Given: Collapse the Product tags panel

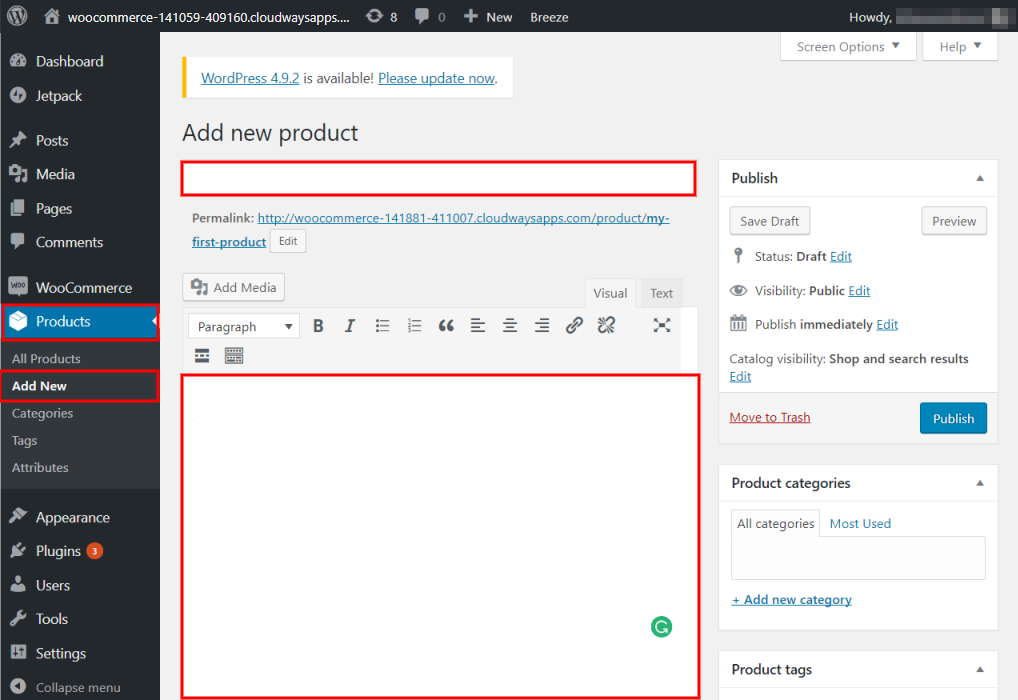Looking at the screenshot, I should [x=980, y=669].
